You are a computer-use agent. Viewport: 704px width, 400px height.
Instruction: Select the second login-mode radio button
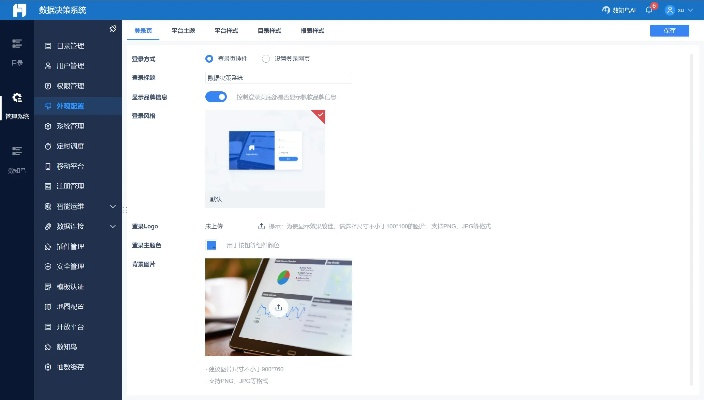pyautogui.click(x=265, y=58)
